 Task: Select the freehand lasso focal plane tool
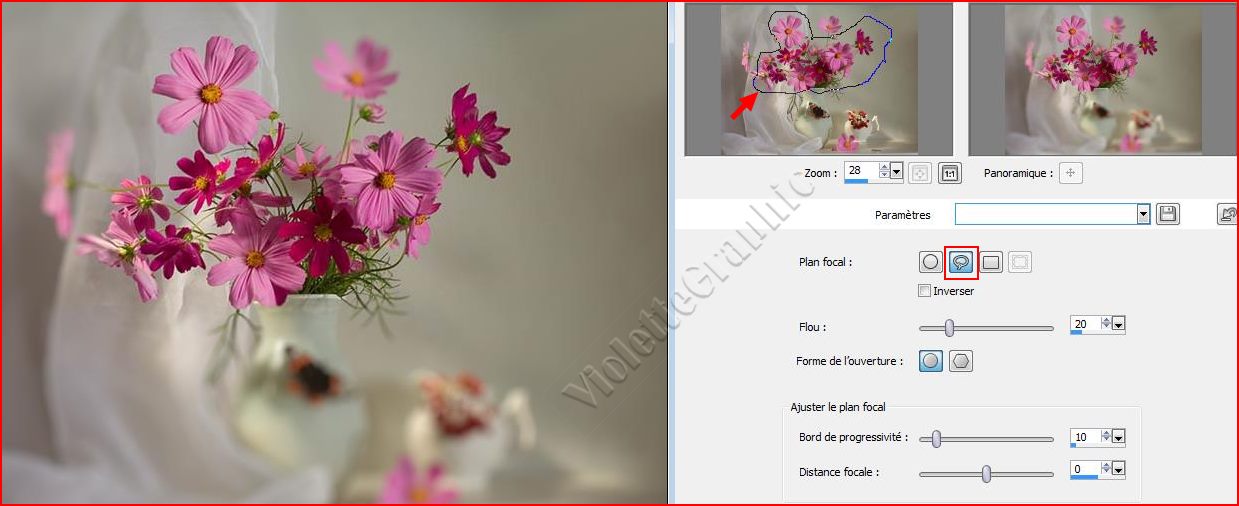coord(960,262)
